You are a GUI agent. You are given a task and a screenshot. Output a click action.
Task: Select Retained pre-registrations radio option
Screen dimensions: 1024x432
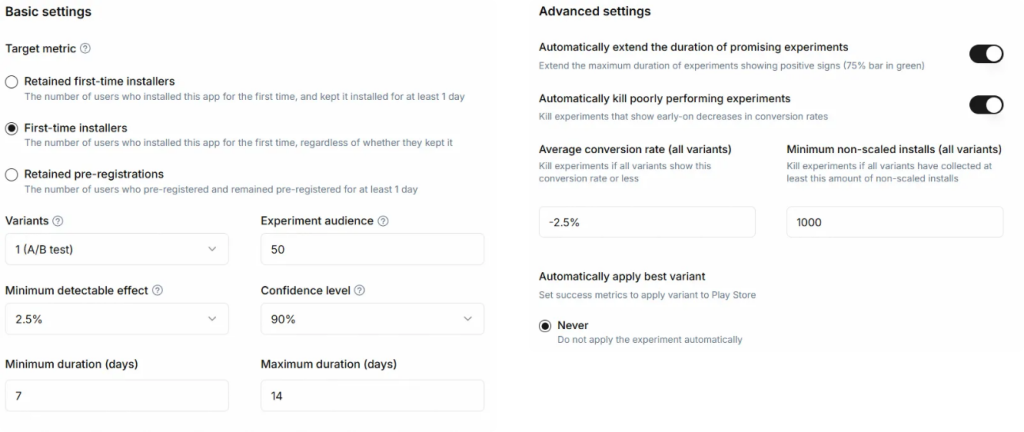click(12, 175)
